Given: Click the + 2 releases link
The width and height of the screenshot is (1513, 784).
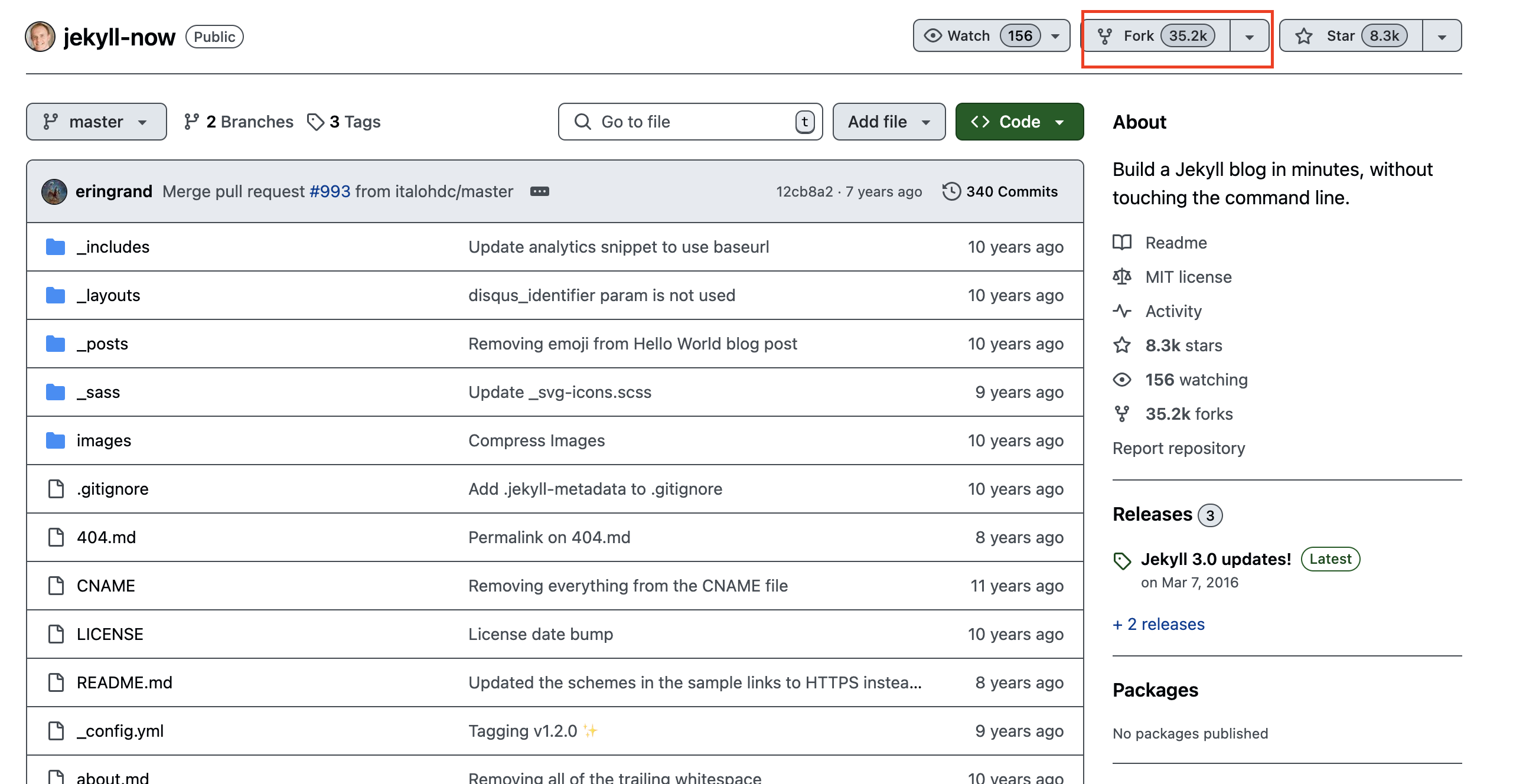Looking at the screenshot, I should [1158, 624].
